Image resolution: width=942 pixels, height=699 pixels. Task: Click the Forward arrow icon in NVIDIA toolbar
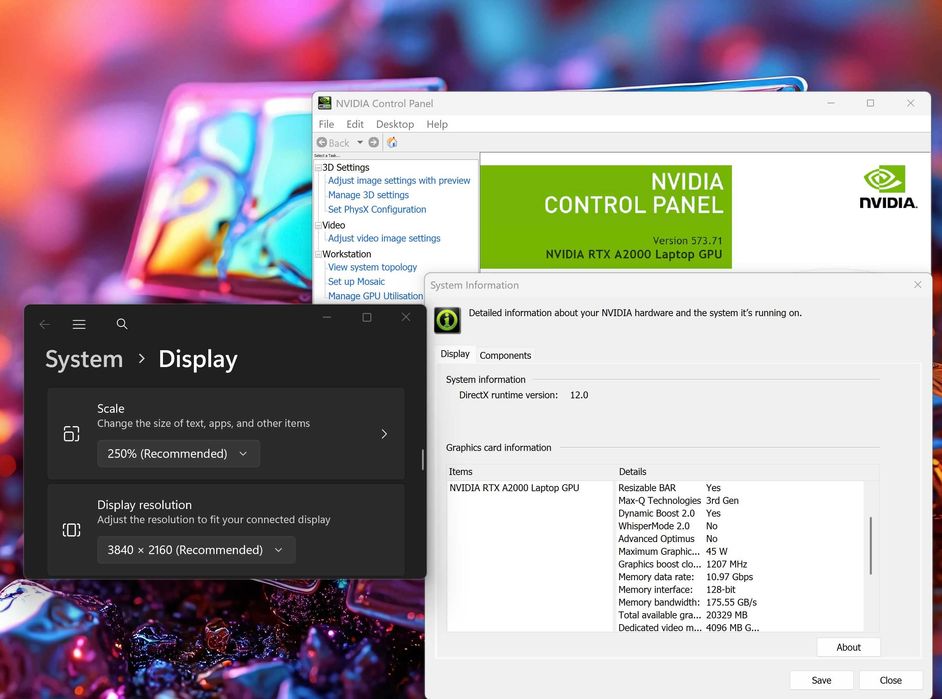coord(374,142)
